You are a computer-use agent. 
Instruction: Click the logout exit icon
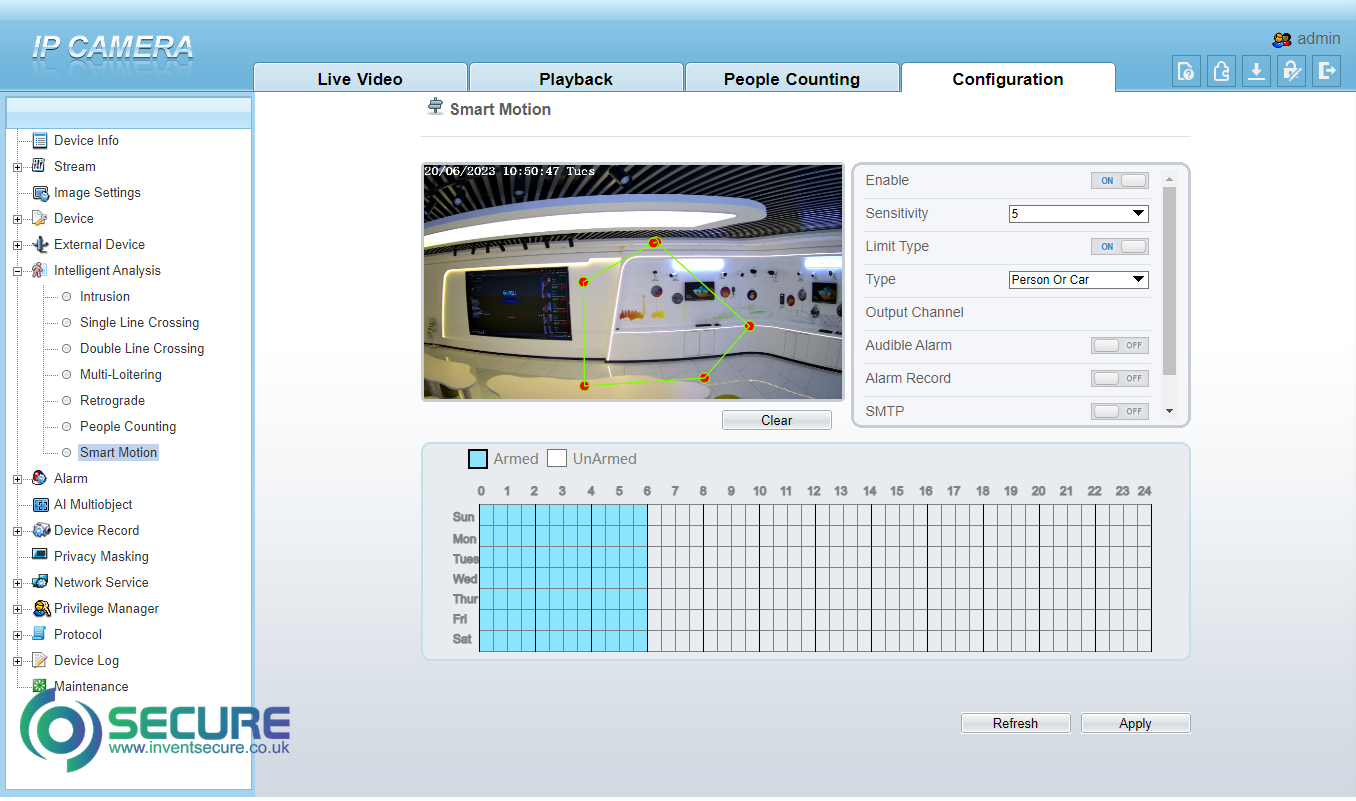click(1326, 71)
